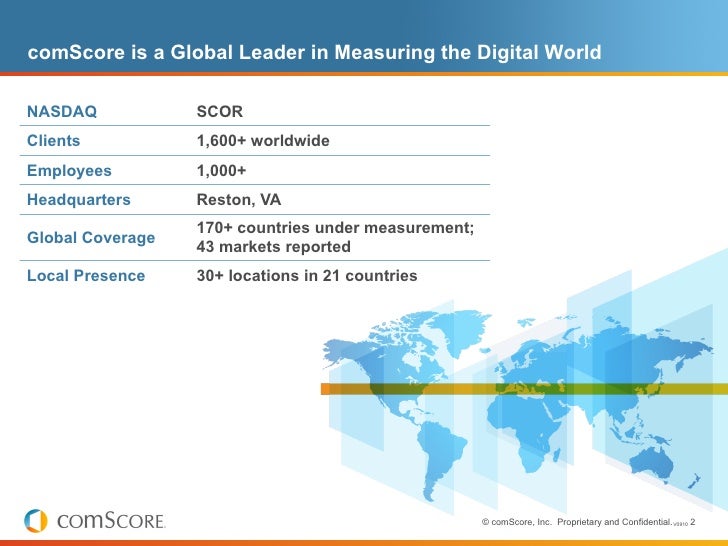Image resolution: width=728 pixels, height=546 pixels.
Task: Click '170+ countries under measurement;' text
Action: coord(335,228)
